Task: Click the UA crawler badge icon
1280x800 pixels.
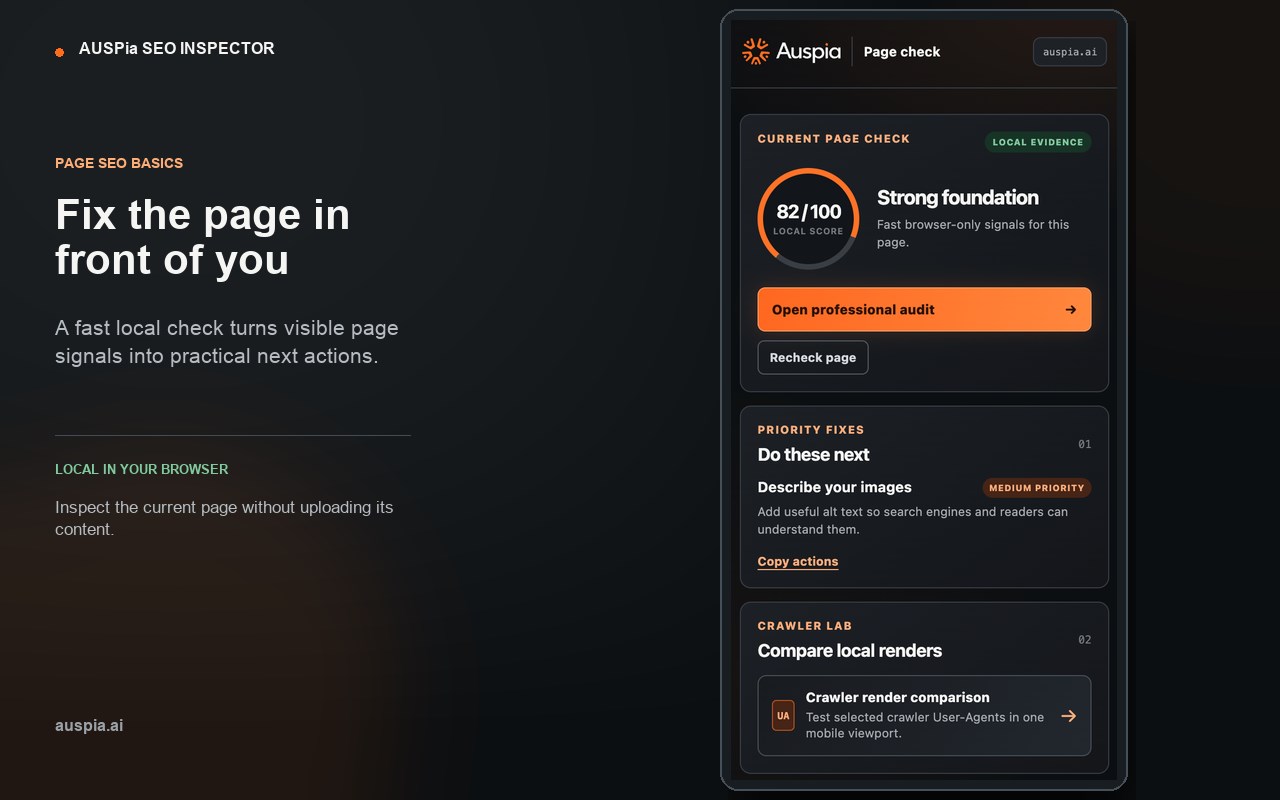Action: pyautogui.click(x=783, y=716)
